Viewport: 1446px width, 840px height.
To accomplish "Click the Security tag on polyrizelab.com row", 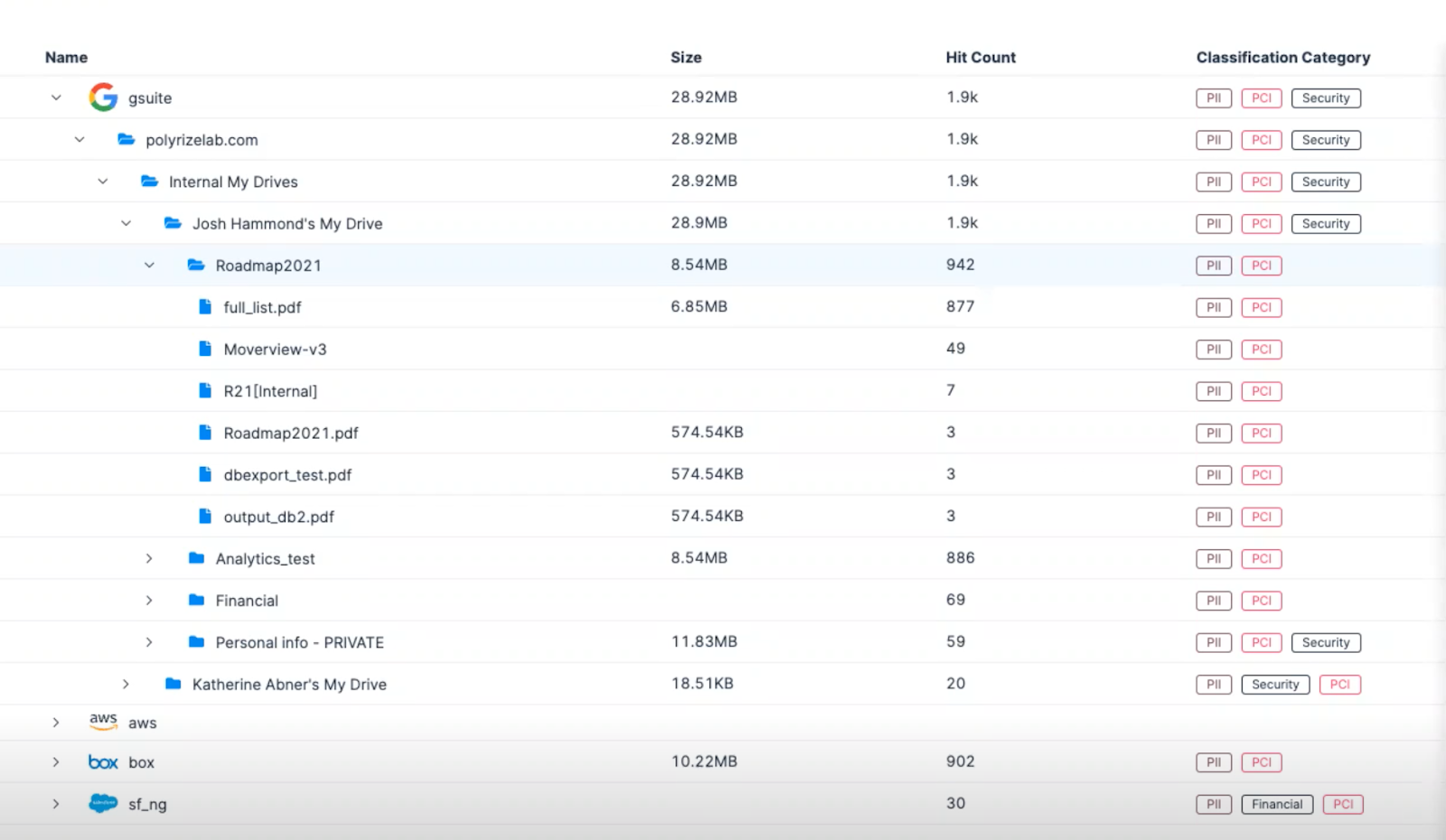I will click(1325, 140).
